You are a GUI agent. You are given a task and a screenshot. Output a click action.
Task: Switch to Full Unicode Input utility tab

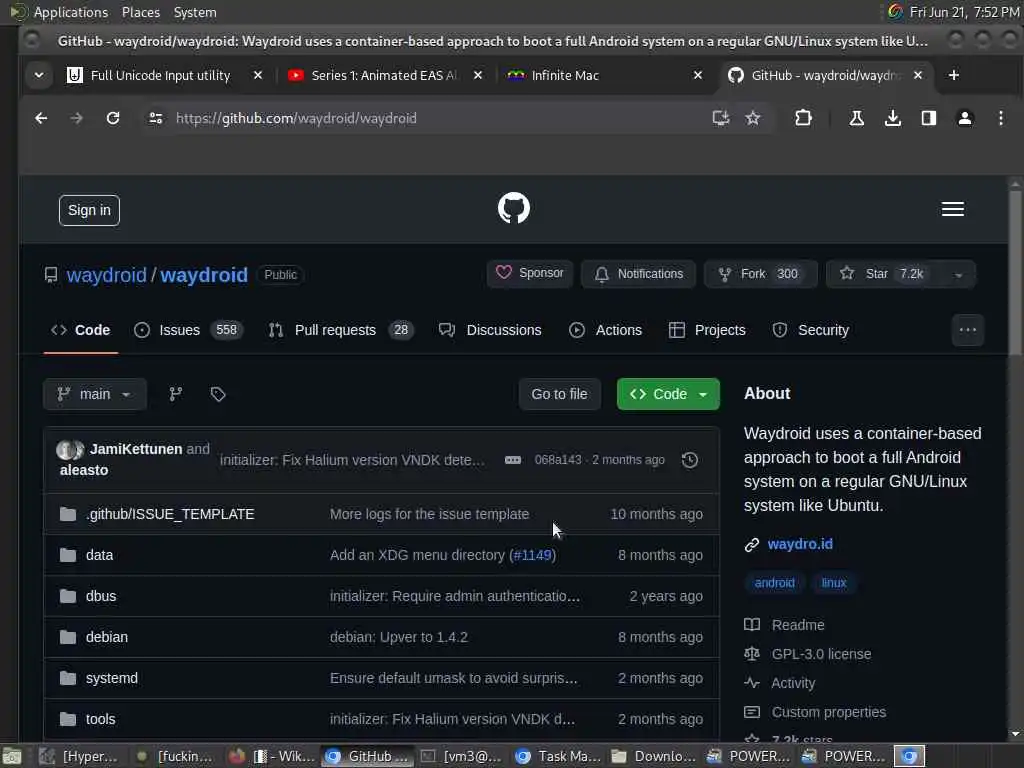(x=160, y=75)
